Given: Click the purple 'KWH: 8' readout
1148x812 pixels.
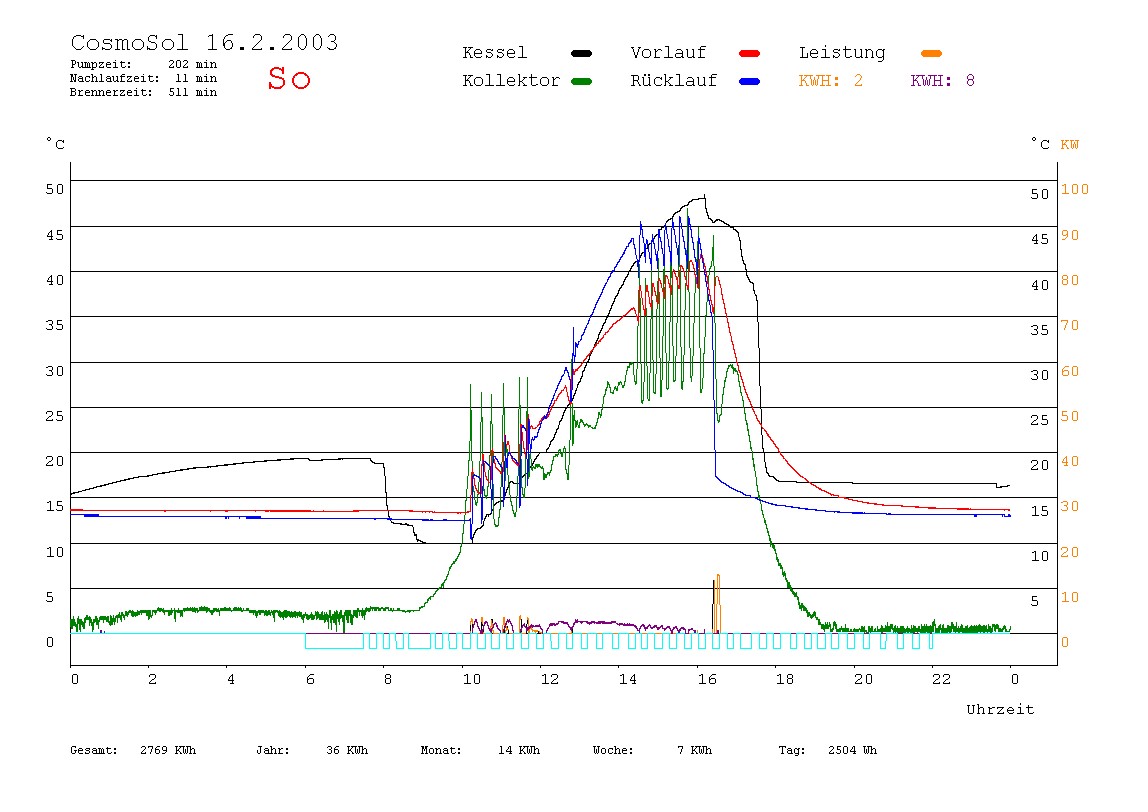Looking at the screenshot, I should [943, 81].
